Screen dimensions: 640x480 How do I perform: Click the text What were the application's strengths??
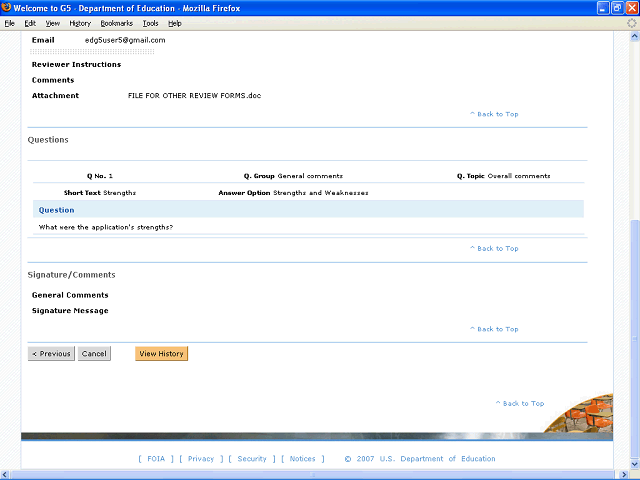(106, 227)
